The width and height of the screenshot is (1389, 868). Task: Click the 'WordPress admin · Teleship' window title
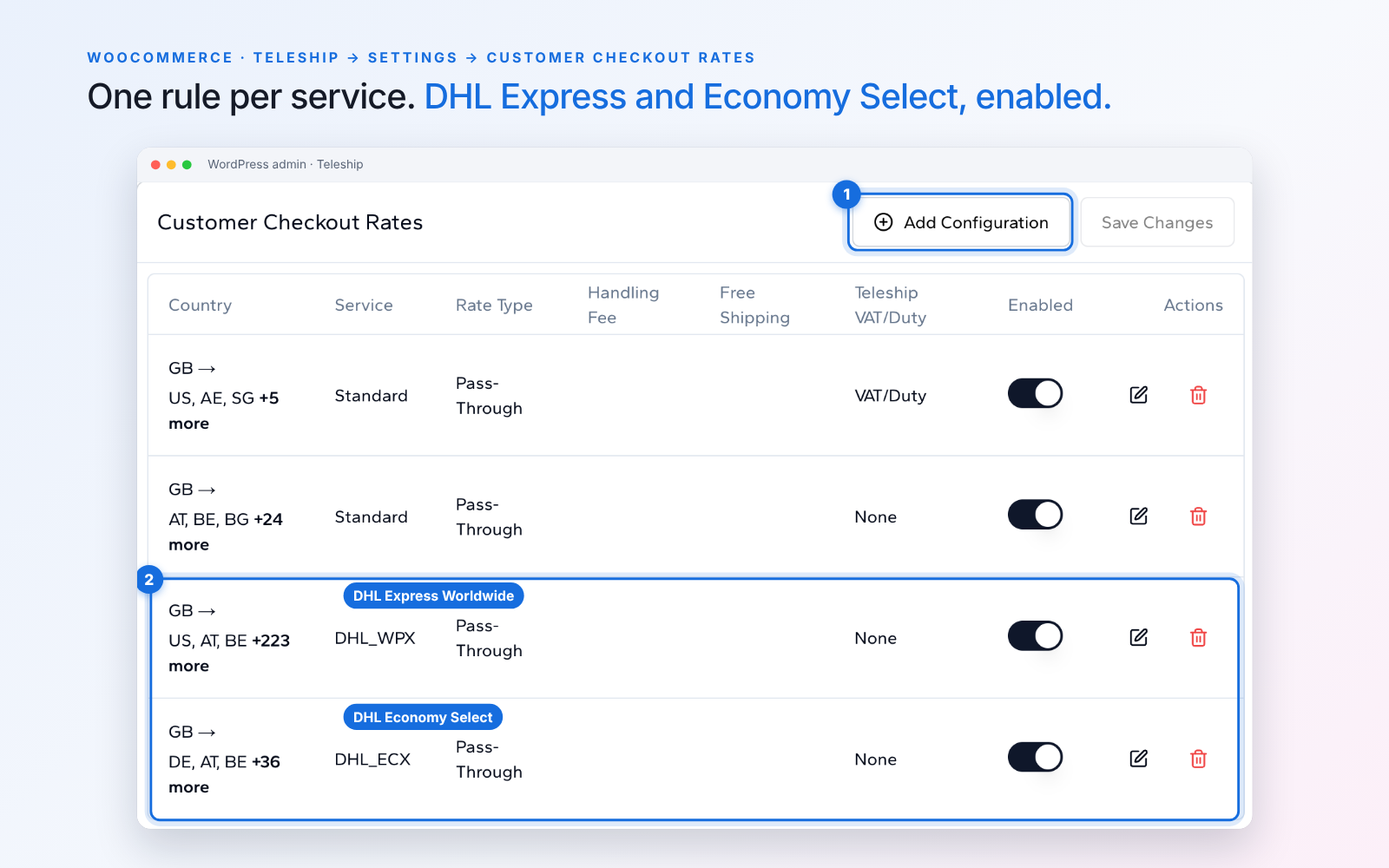tap(286, 165)
